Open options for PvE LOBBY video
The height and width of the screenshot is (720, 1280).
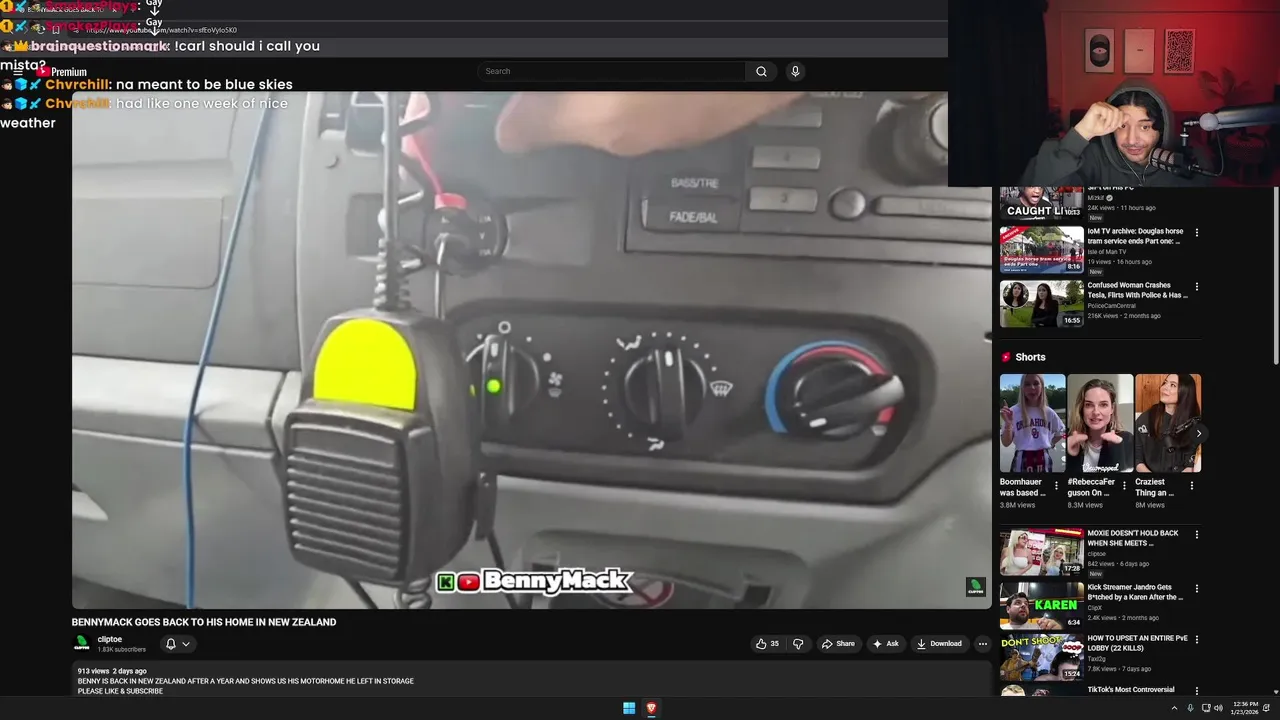(1196, 640)
